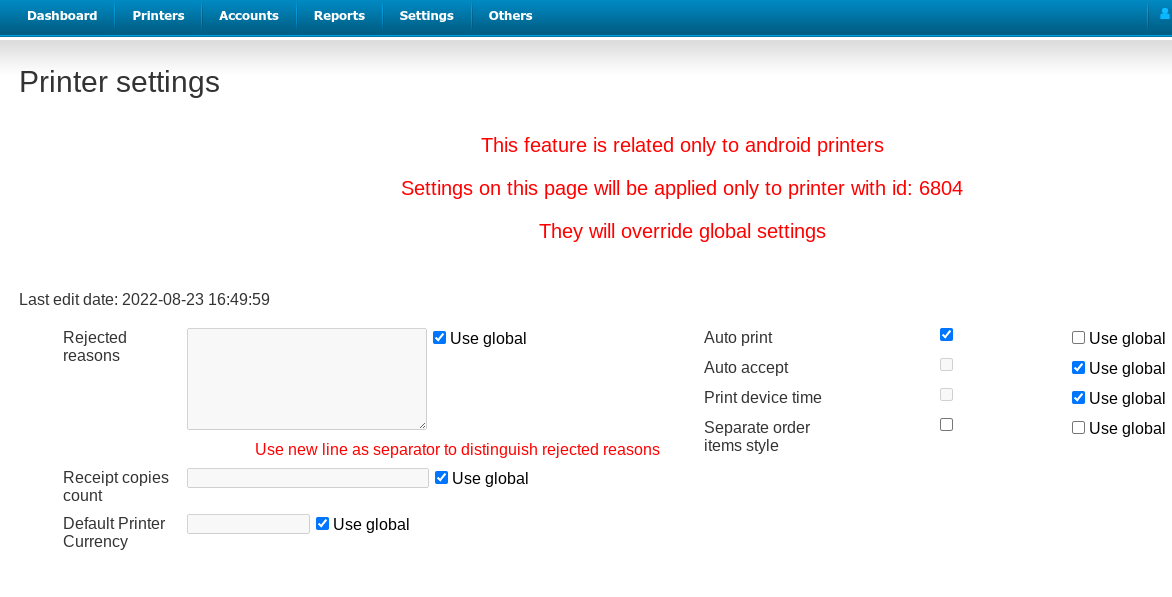Uncheck Use global for Print device time
The image size is (1172, 597).
pos(1078,398)
